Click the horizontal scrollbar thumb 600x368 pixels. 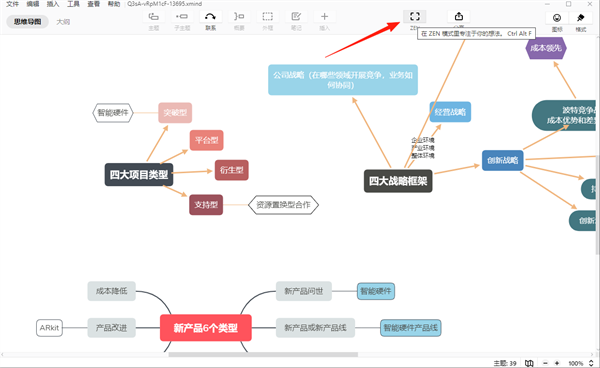point(263,355)
